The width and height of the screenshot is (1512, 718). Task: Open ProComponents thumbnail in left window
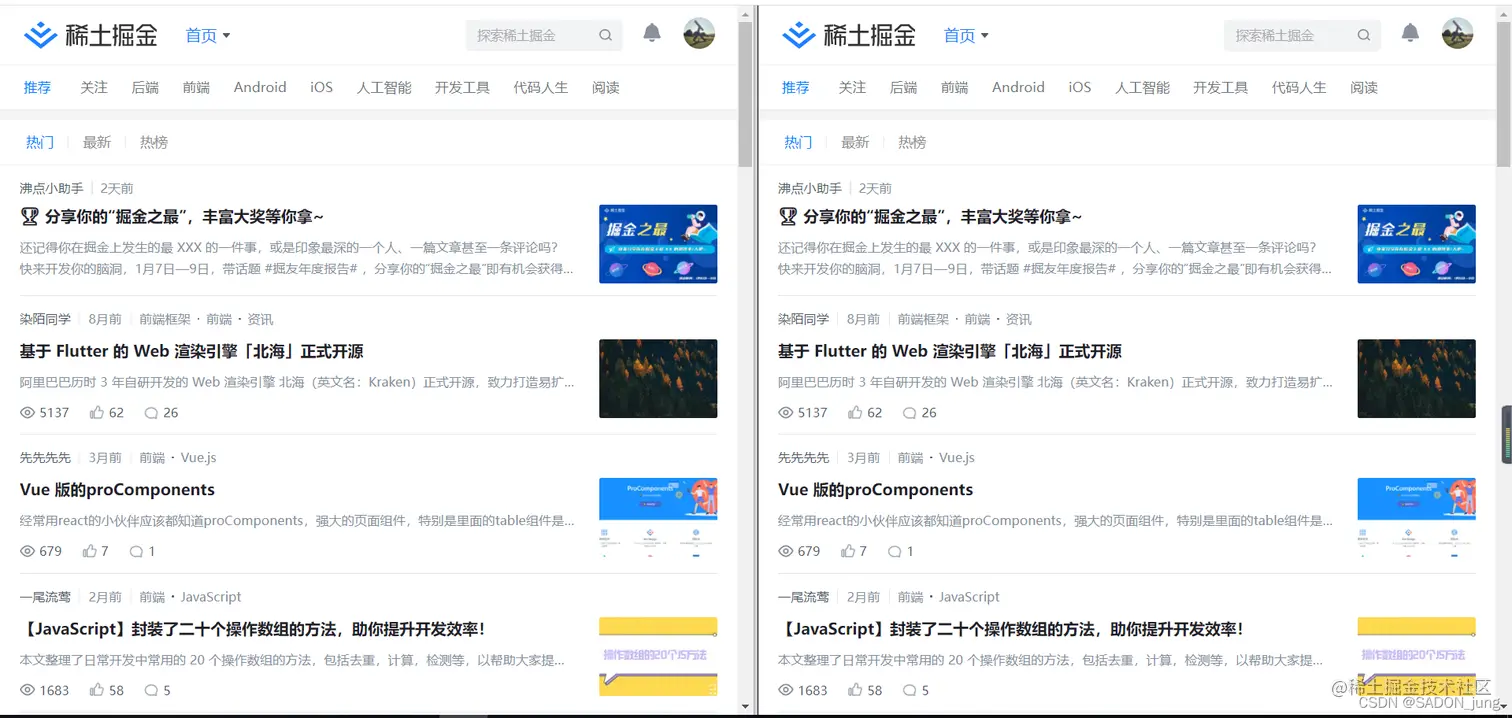(x=658, y=517)
